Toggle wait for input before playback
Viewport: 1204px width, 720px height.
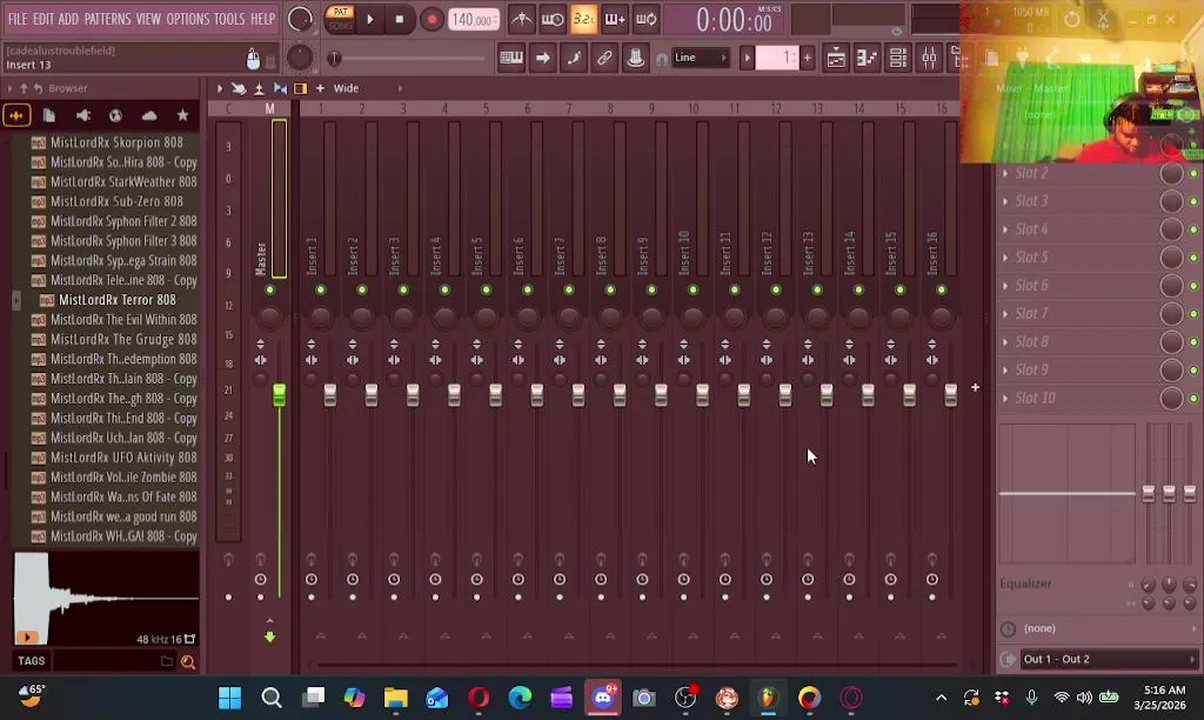(x=552, y=19)
